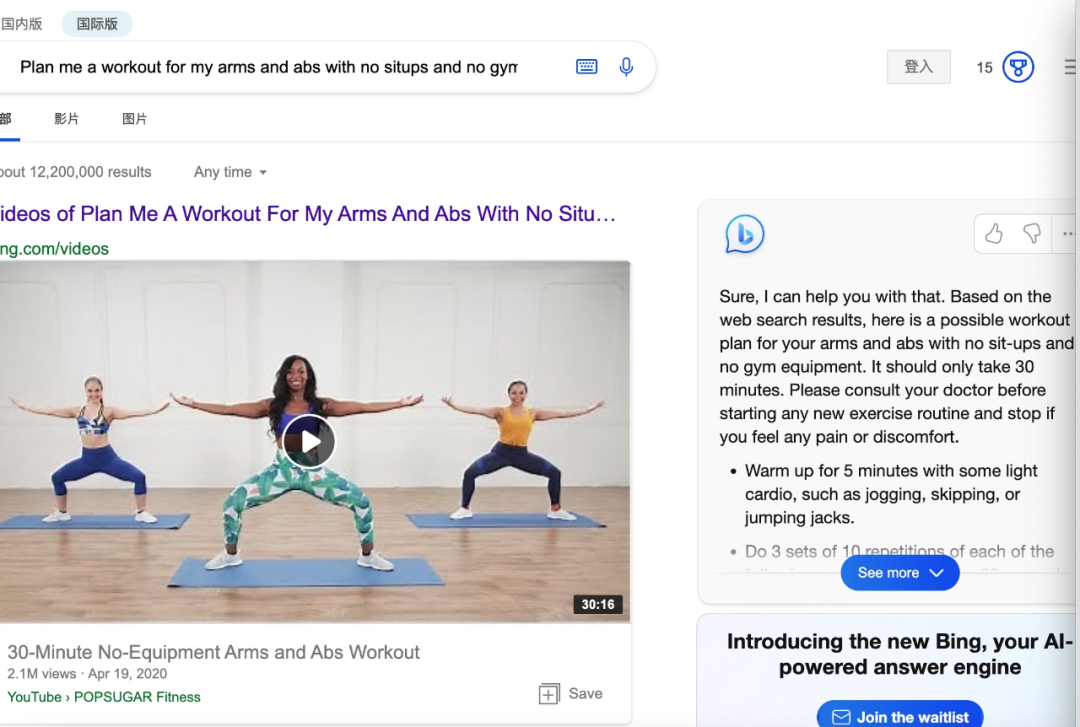Switch to the 影片 videos tab
Viewport: 1080px width, 727px height.
(x=67, y=119)
